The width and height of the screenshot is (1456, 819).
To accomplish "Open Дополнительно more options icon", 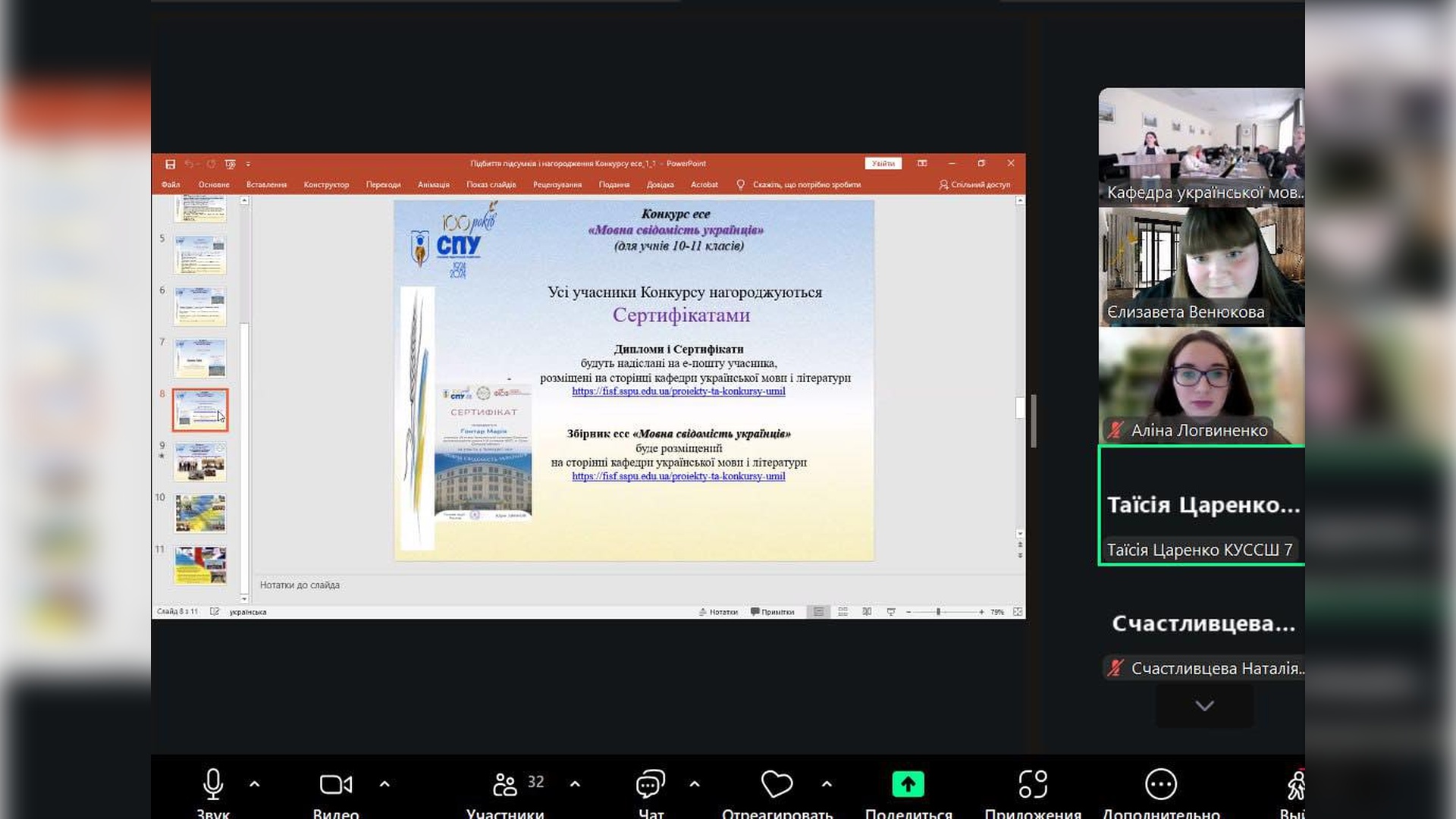I will (1160, 784).
